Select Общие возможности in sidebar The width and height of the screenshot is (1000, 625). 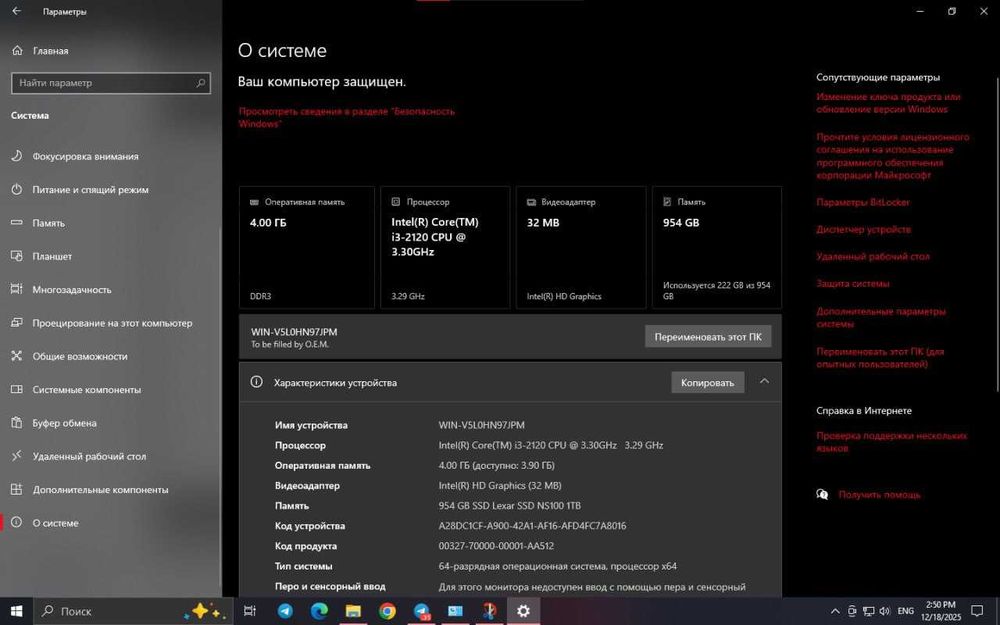click(80, 356)
